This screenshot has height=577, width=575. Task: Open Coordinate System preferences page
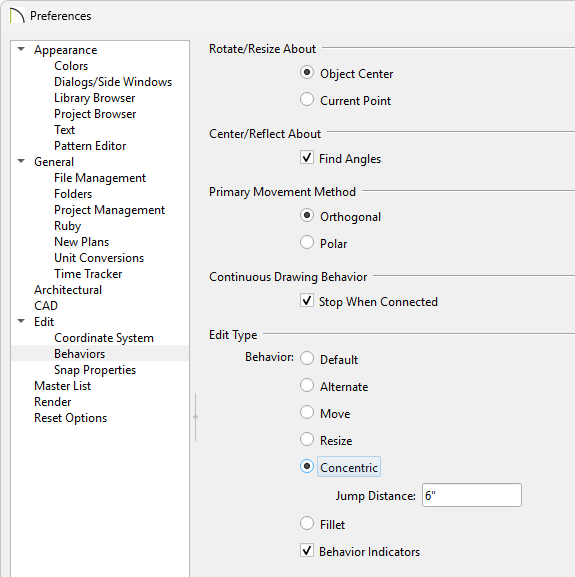coord(104,338)
